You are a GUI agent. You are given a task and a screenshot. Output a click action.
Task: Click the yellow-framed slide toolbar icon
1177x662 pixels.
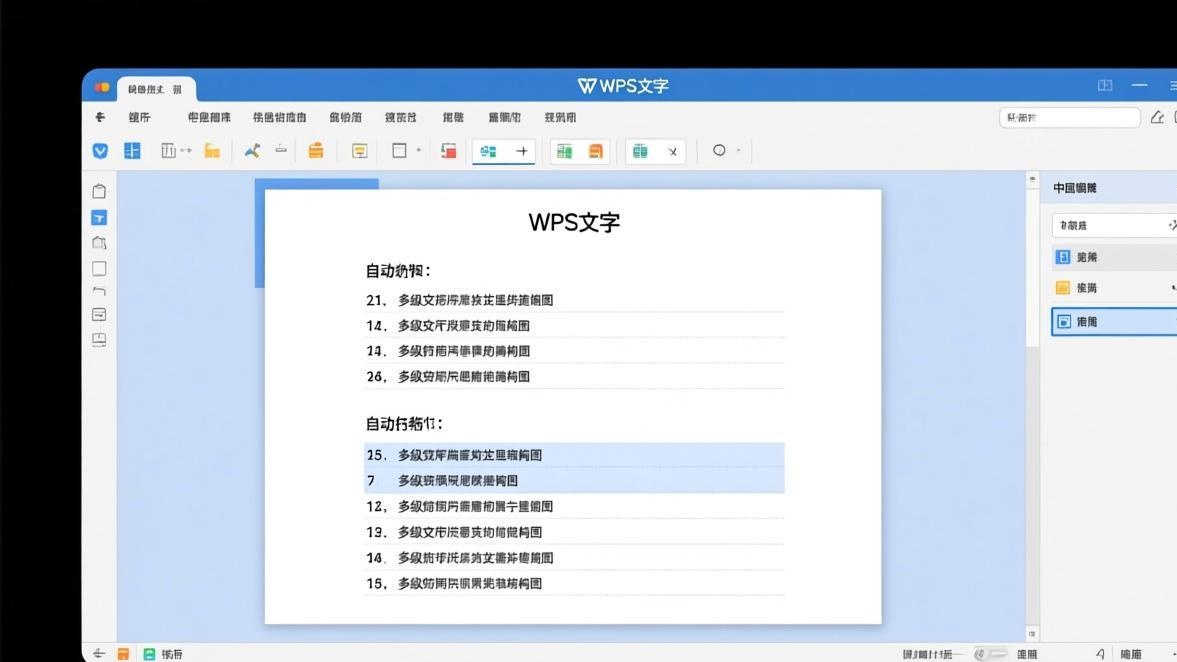click(360, 151)
